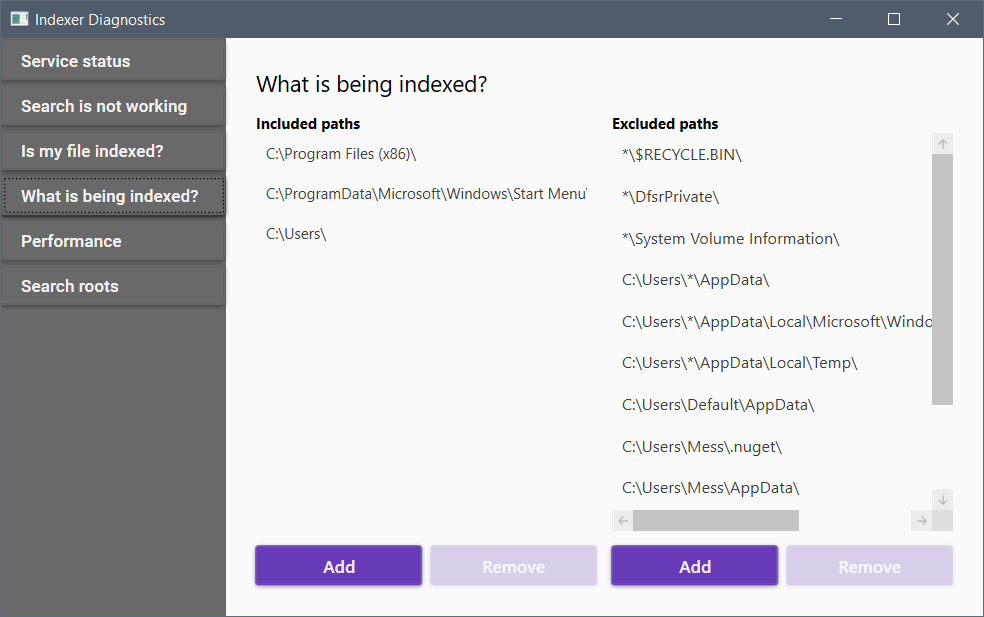The image size is (984, 617).
Task: Select C:\Users\Mess\.nuget\ excluded path
Action: click(x=701, y=447)
